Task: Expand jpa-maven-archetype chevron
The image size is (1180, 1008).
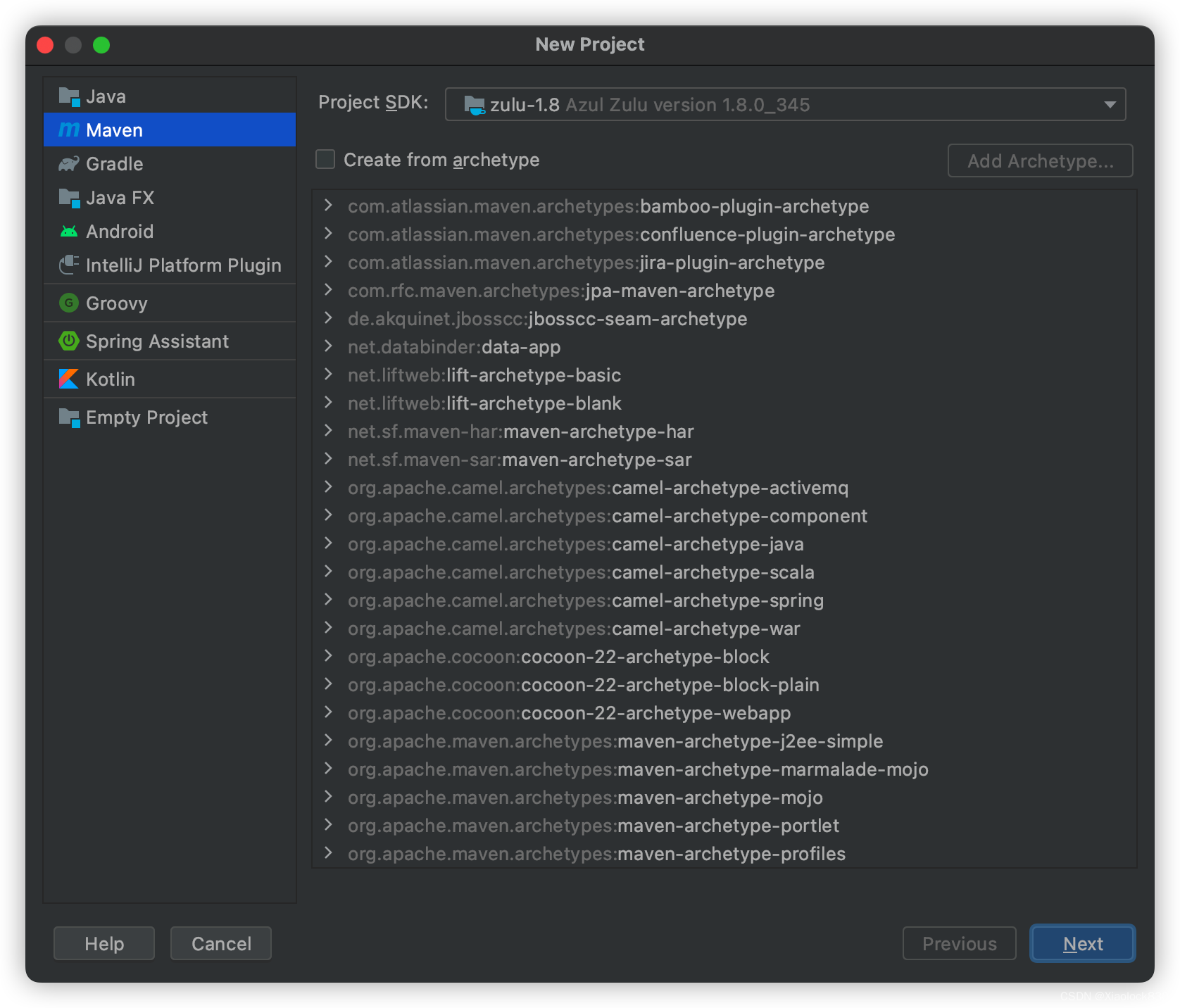Action: [x=328, y=290]
